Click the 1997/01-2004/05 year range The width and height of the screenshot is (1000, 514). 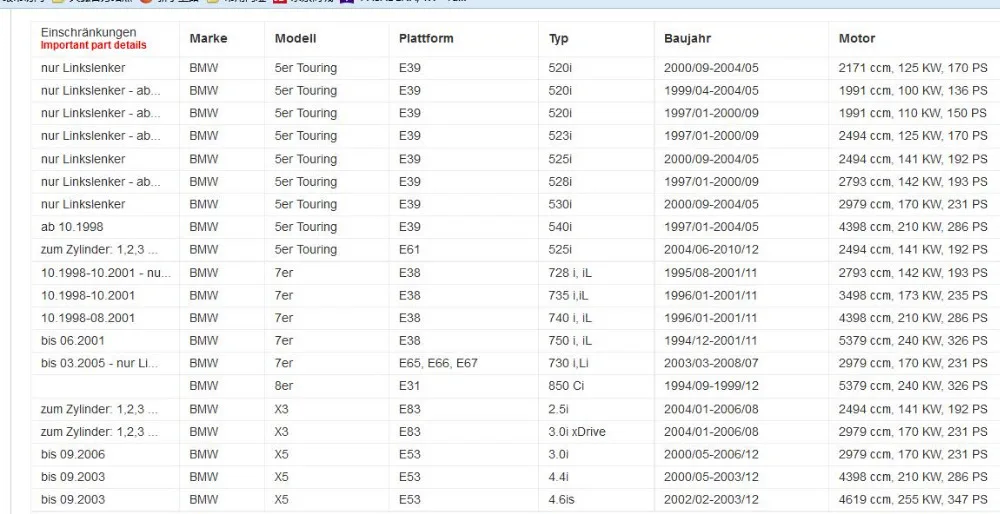click(x=711, y=227)
